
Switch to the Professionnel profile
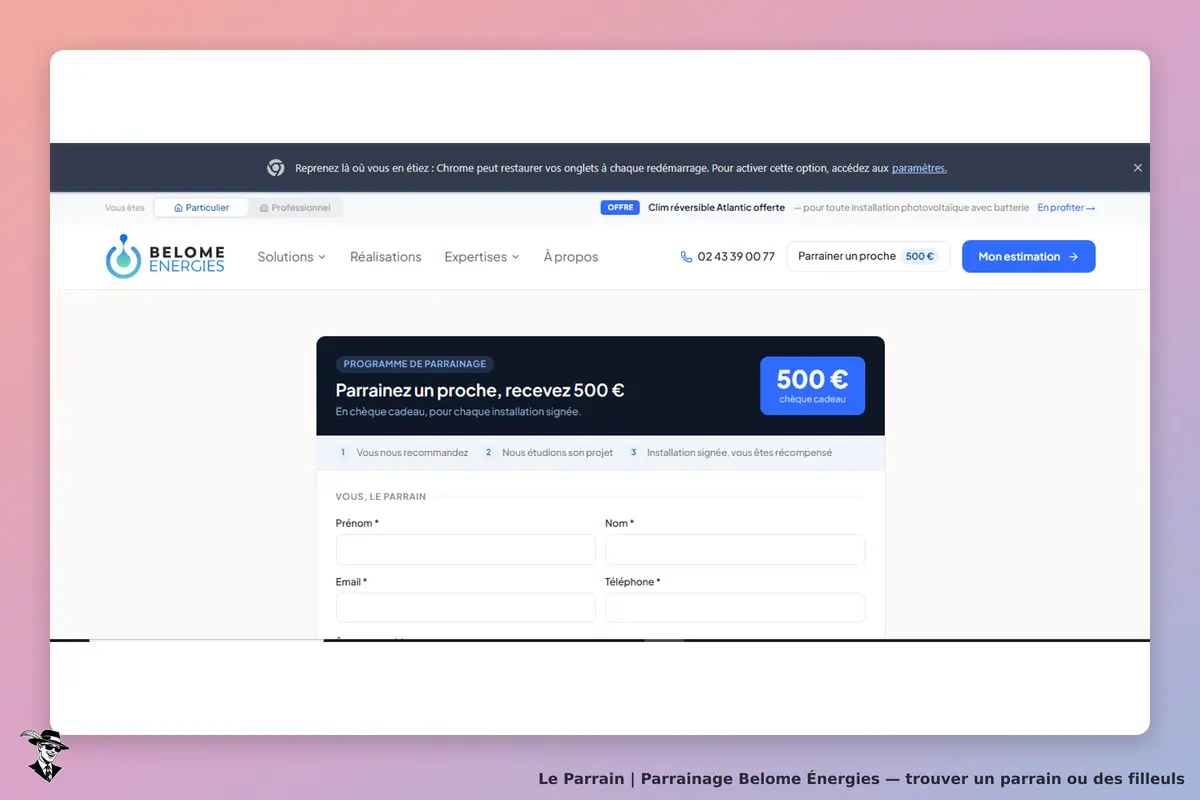295,208
